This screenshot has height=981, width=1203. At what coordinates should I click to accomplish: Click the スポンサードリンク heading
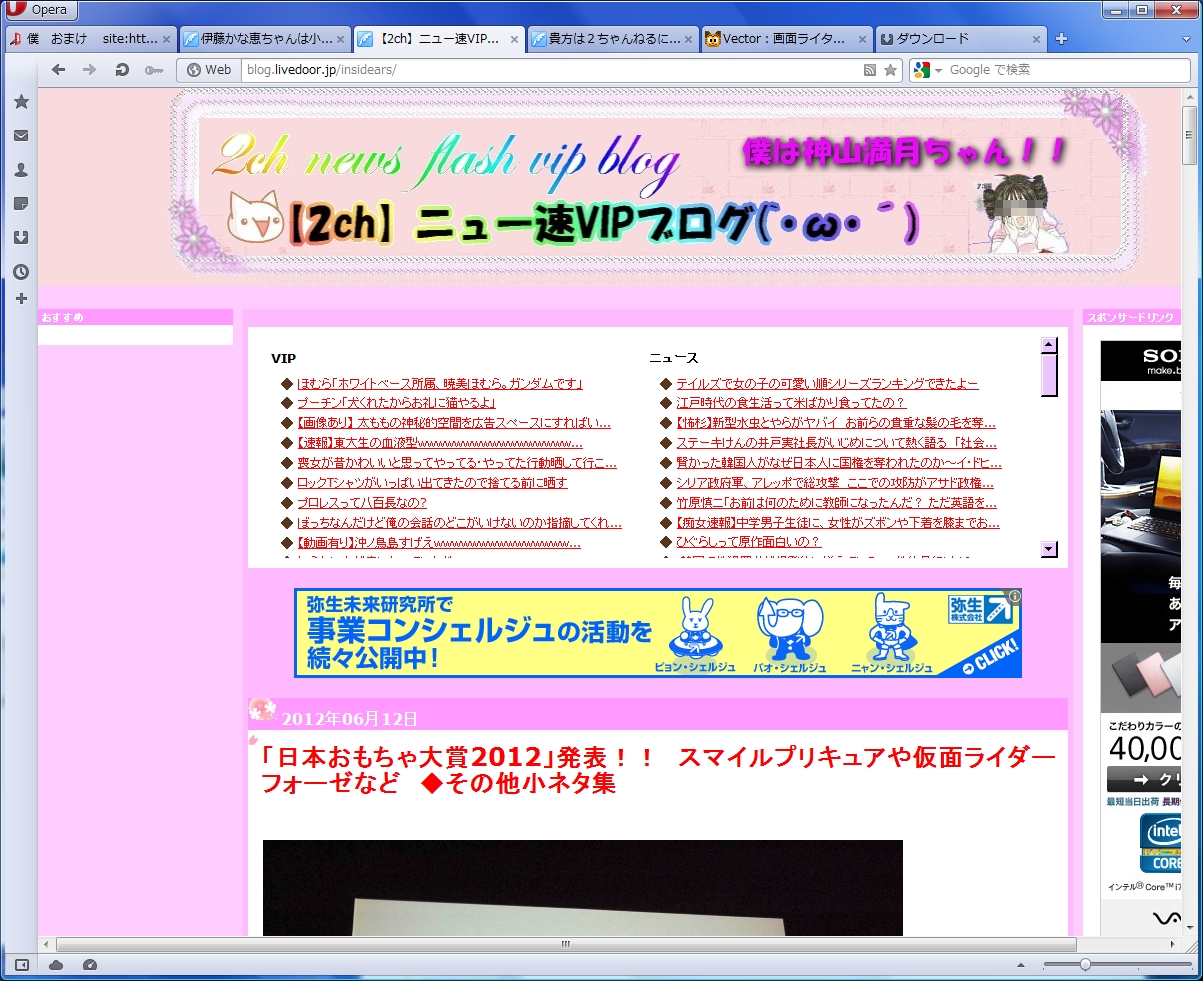tap(1130, 317)
